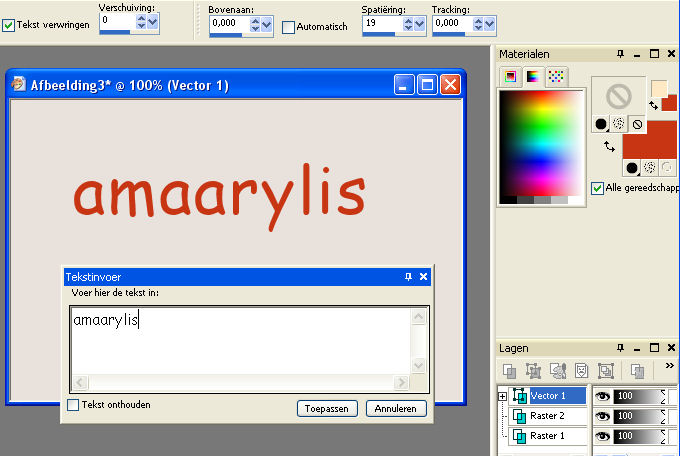The image size is (680, 456).
Task: Click the Spatiëring value field
Action: coord(383,23)
